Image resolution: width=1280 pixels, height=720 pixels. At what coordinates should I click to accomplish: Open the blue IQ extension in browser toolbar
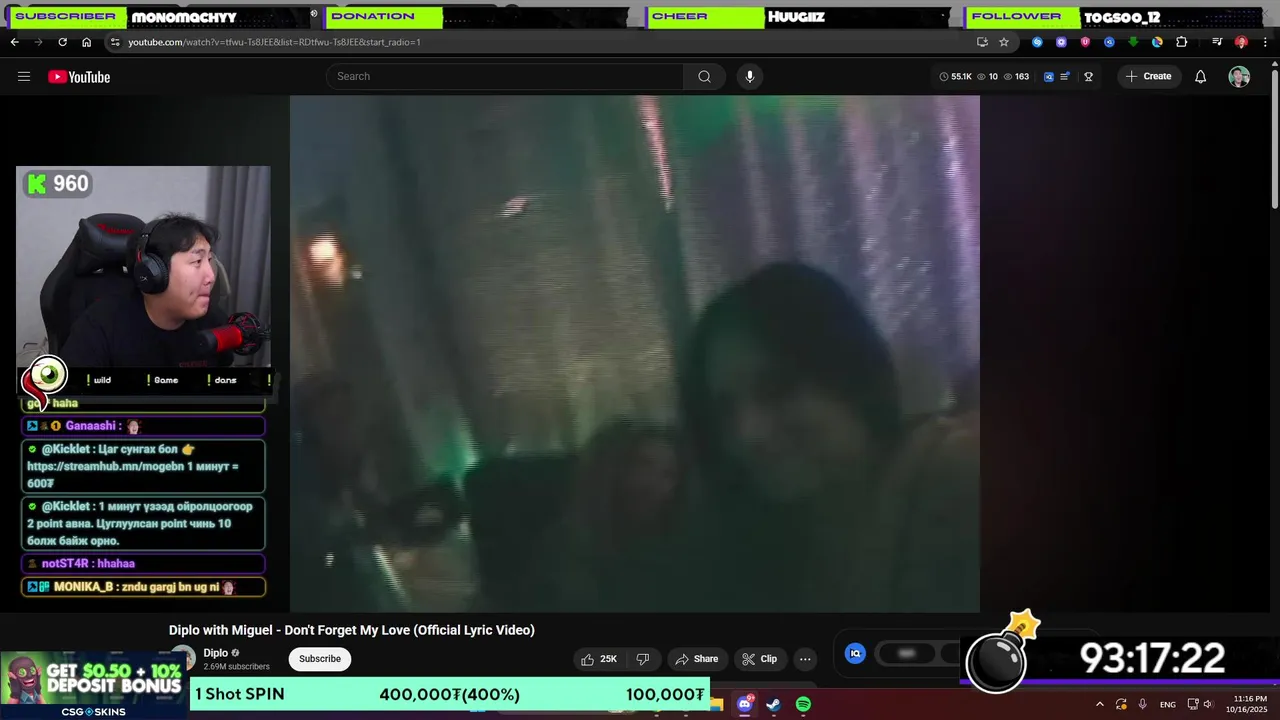point(1109,42)
